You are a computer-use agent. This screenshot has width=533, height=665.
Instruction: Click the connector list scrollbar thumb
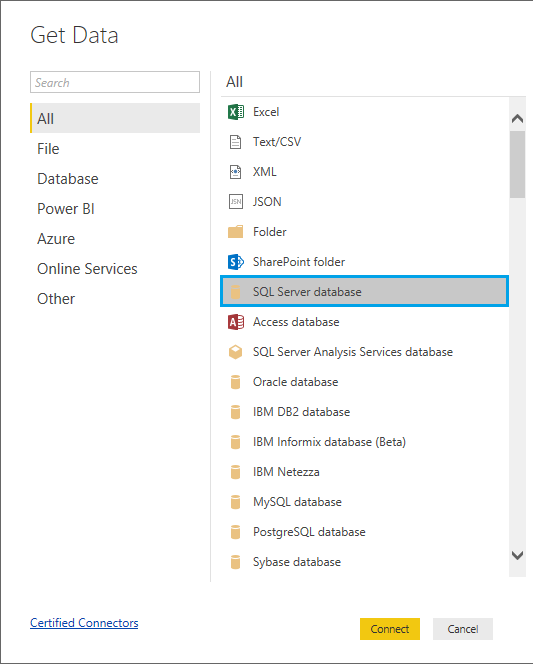517,165
